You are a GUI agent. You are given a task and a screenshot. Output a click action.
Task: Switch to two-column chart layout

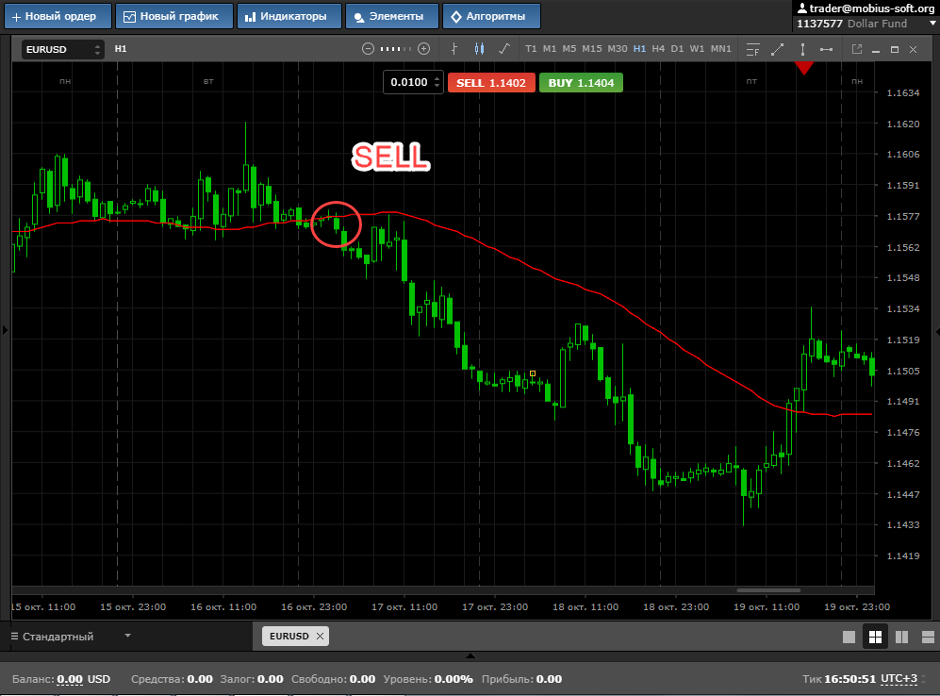pyautogui.click(x=901, y=637)
